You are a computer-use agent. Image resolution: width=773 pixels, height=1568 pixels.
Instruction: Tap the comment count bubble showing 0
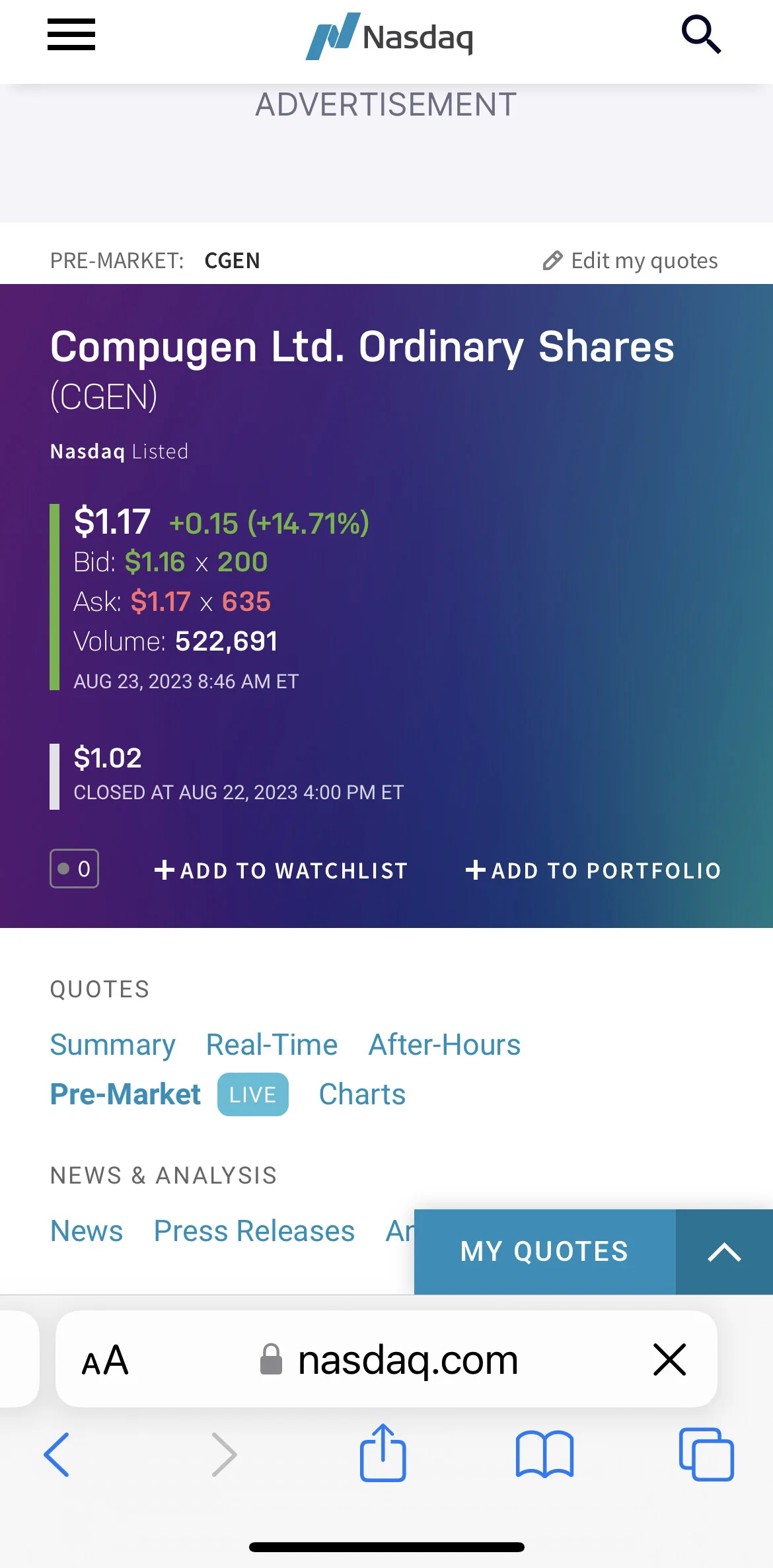coord(74,869)
